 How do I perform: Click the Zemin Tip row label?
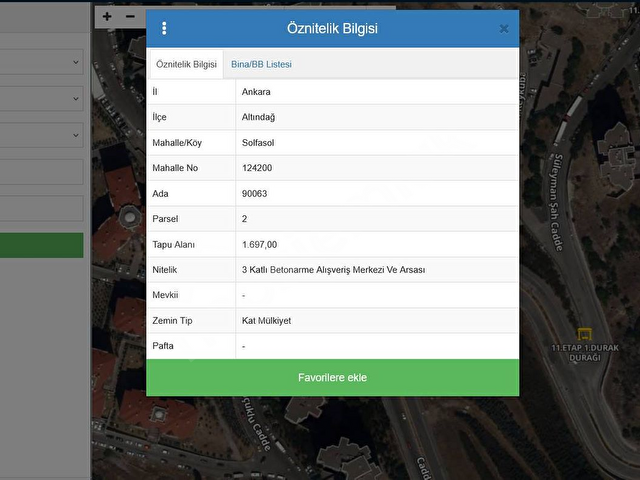click(x=172, y=320)
